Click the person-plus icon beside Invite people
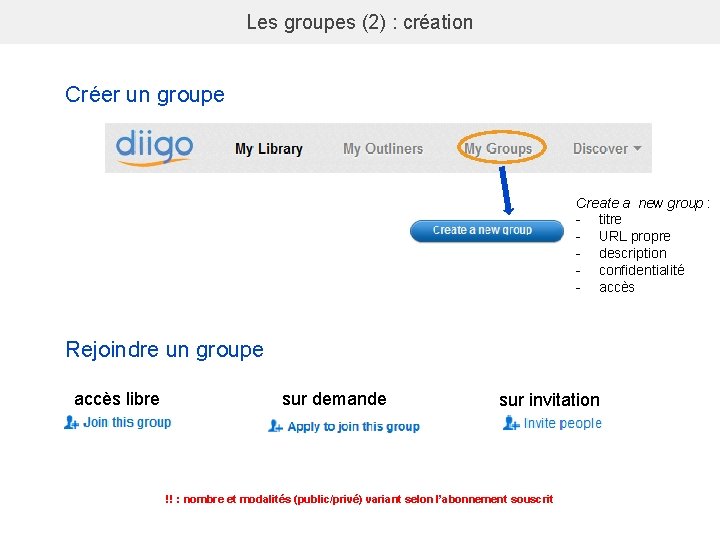This screenshot has width=720, height=540. [511, 422]
